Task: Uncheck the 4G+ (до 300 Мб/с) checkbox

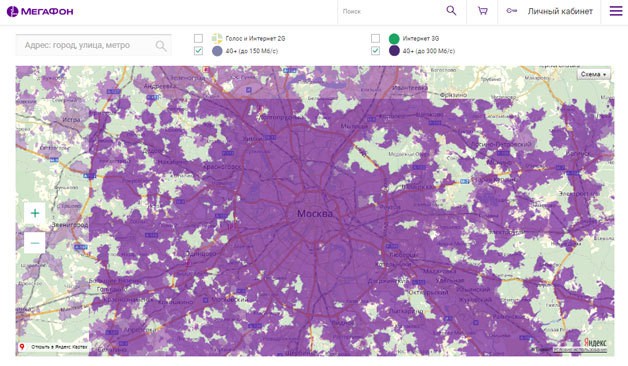Action: [x=375, y=51]
